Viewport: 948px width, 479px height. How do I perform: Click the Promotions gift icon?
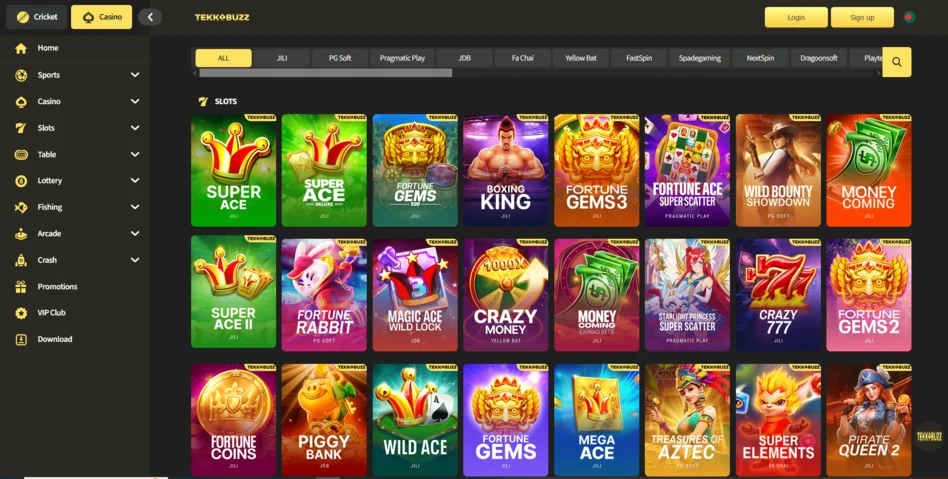coord(21,287)
